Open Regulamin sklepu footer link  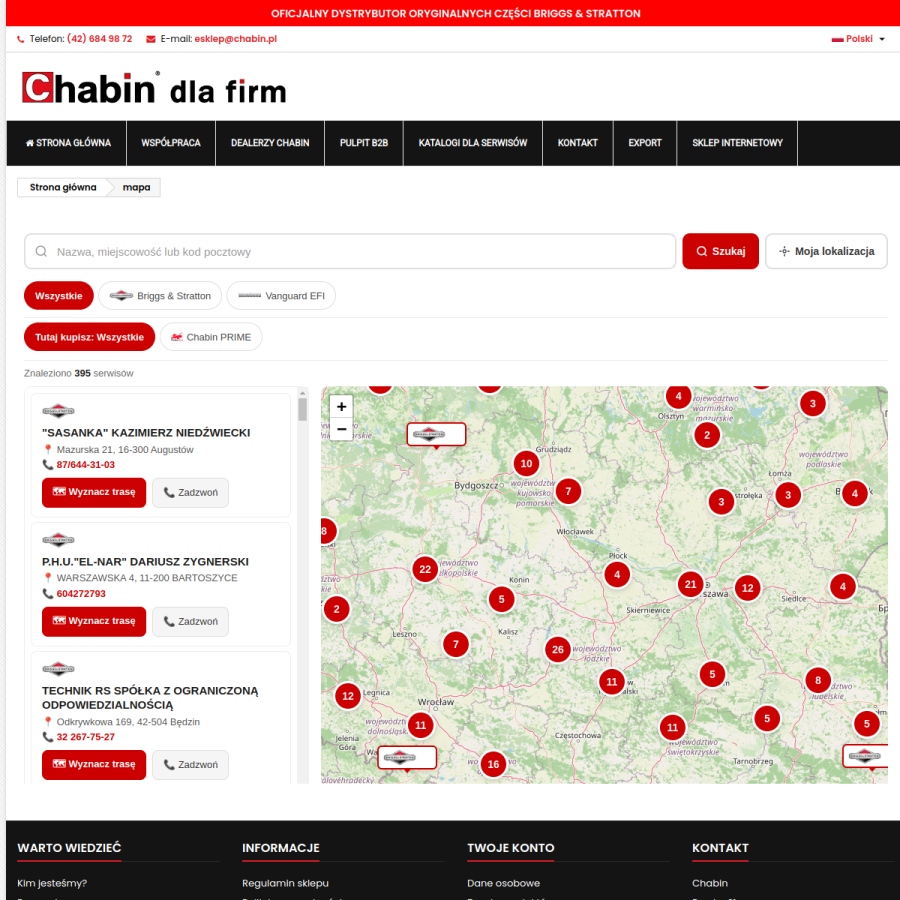pyautogui.click(x=285, y=883)
